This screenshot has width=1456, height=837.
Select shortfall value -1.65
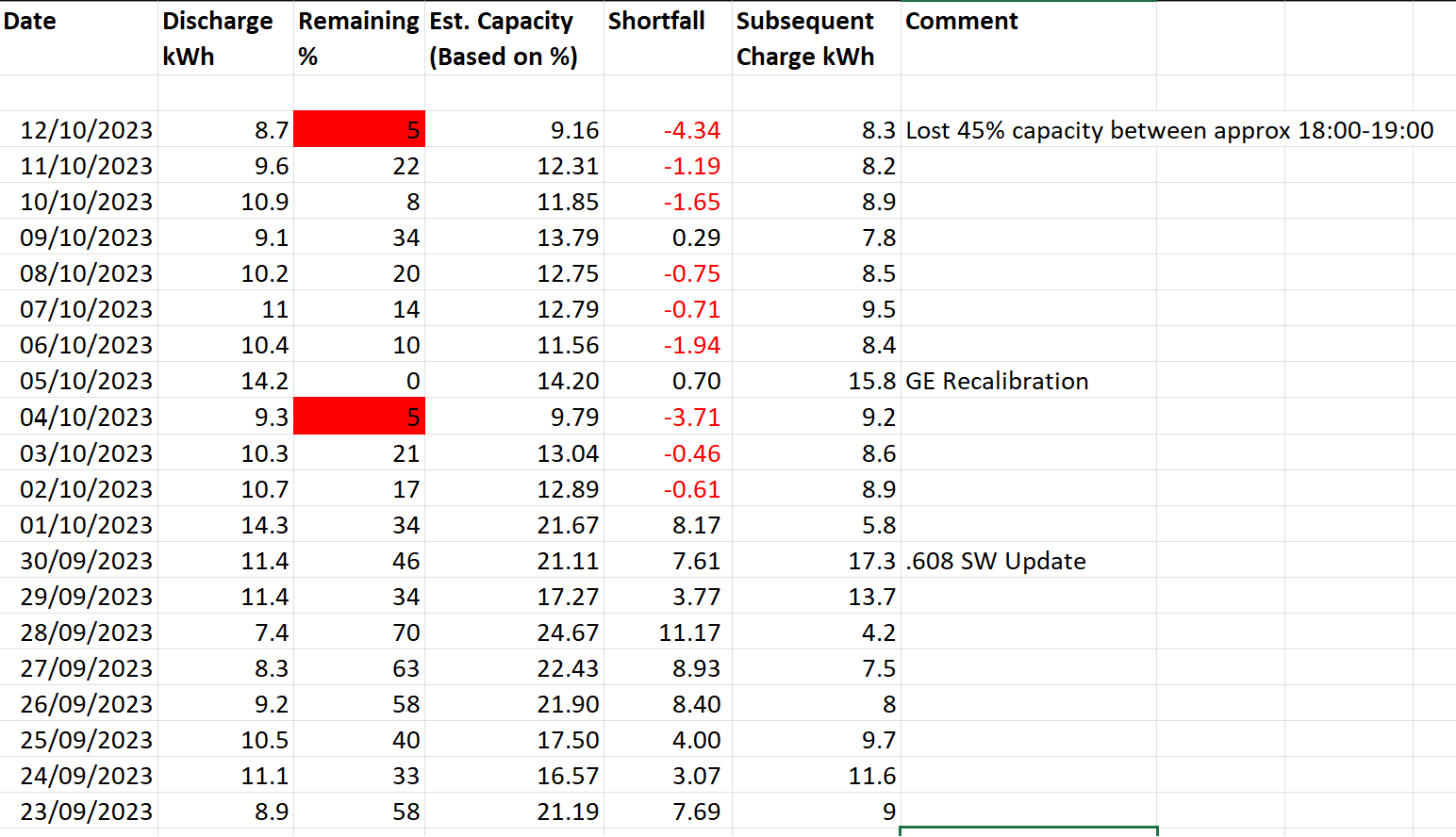(x=668, y=202)
